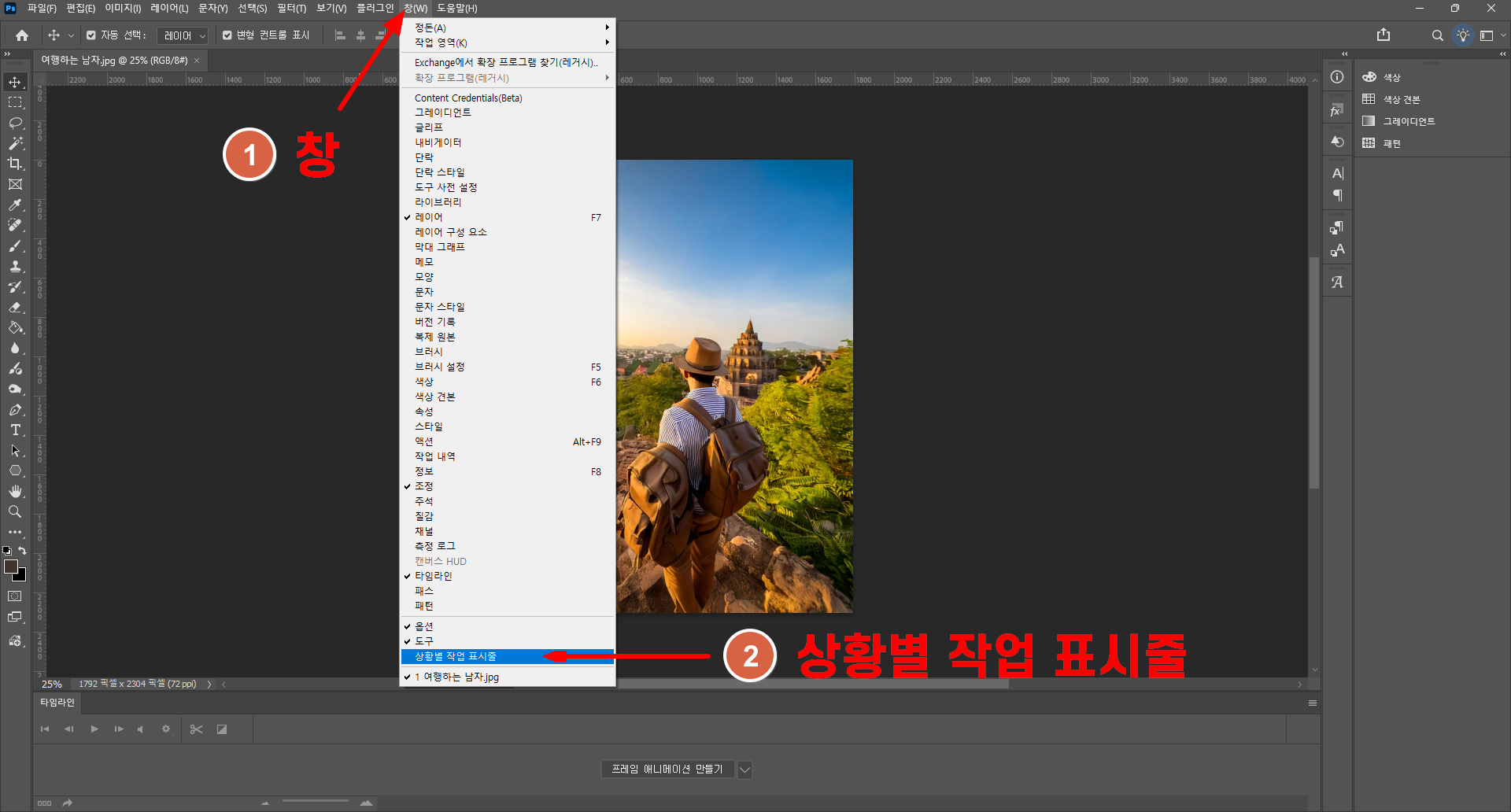This screenshot has width=1511, height=812.
Task: Uncheck the 타임라인 panel menu entry
Action: tap(434, 576)
